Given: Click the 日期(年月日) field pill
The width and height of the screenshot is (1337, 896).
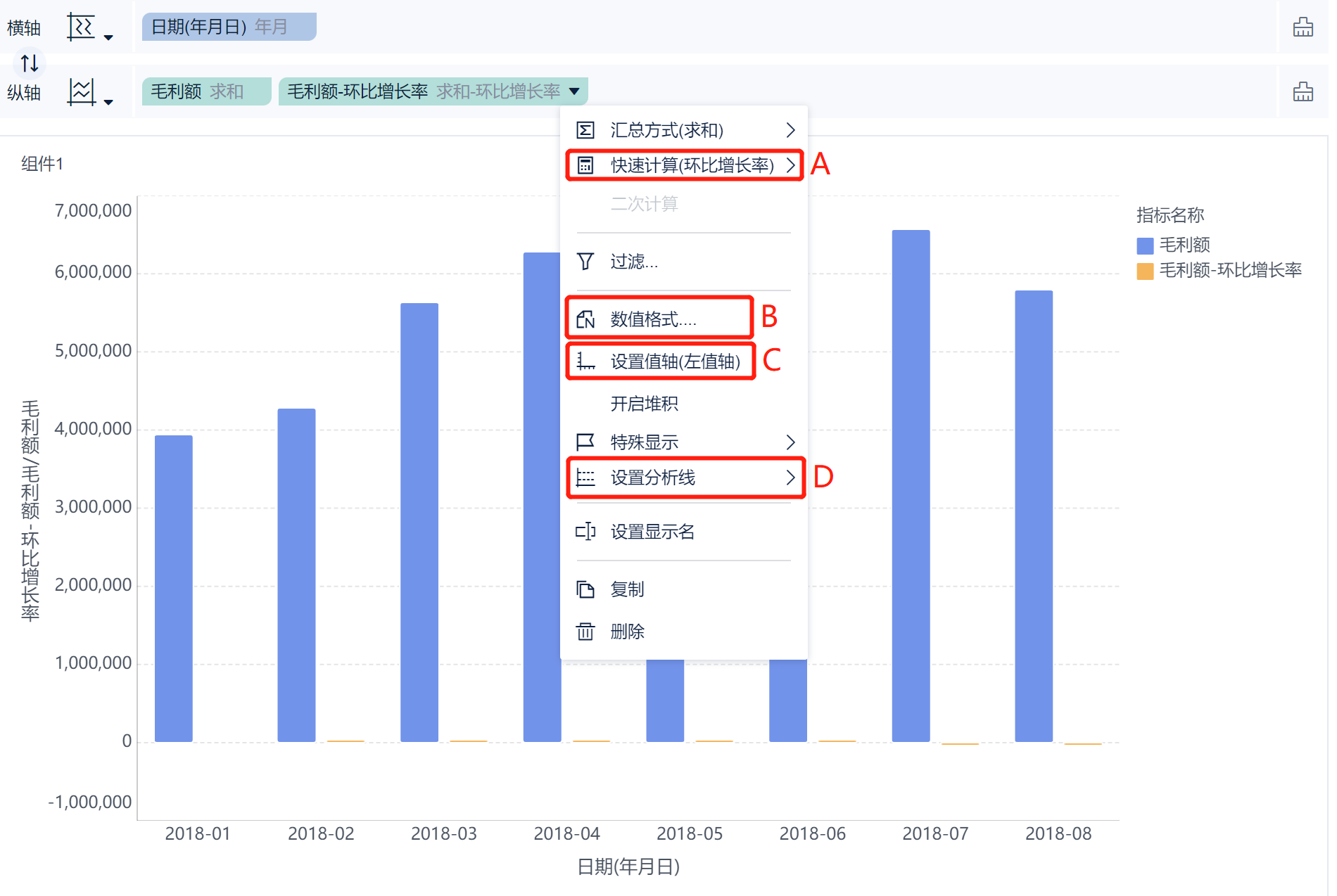Looking at the screenshot, I should click(229, 27).
